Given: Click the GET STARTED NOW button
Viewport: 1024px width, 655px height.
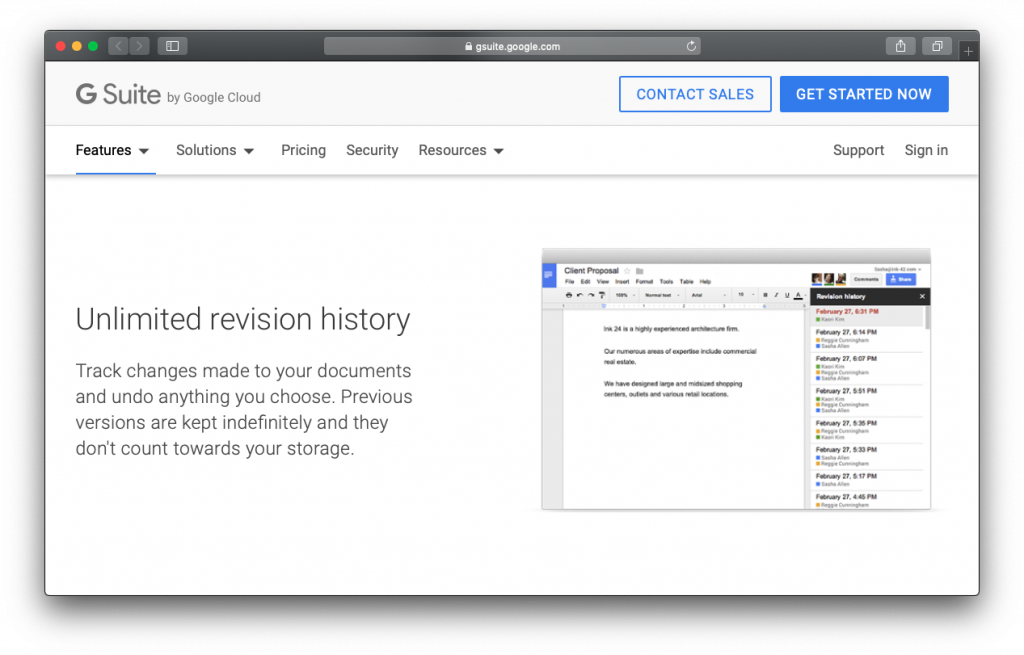Looking at the screenshot, I should point(863,94).
